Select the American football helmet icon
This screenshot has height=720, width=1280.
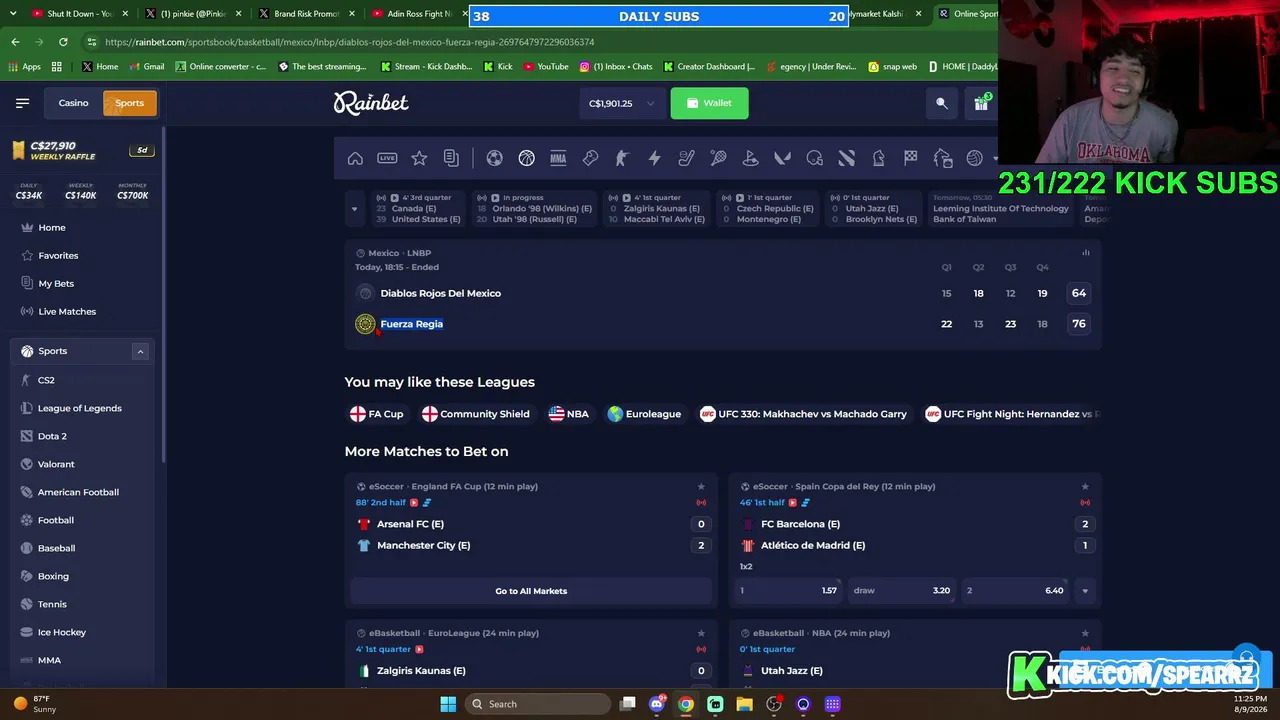[814, 158]
